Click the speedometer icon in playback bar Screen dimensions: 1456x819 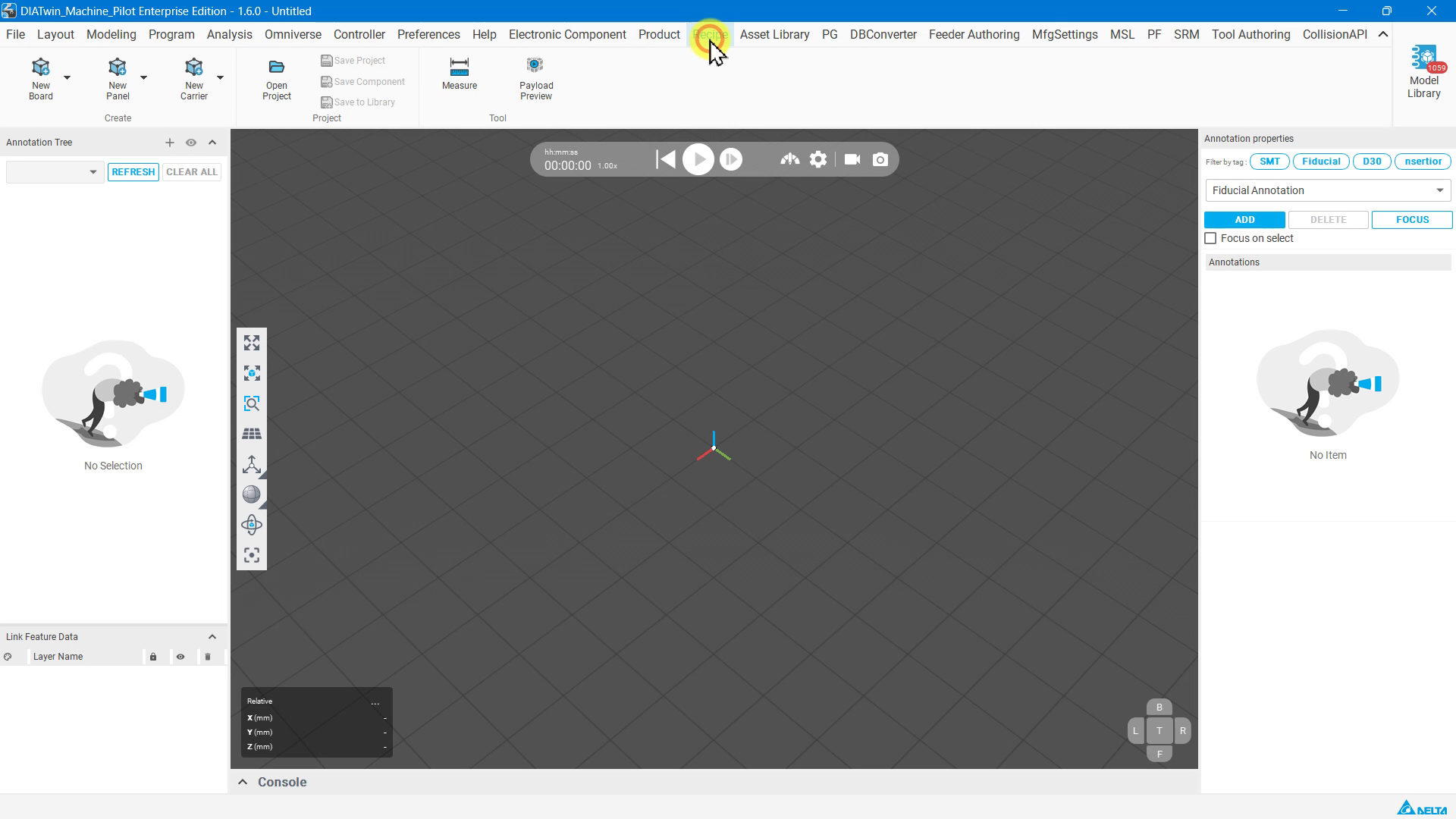790,159
